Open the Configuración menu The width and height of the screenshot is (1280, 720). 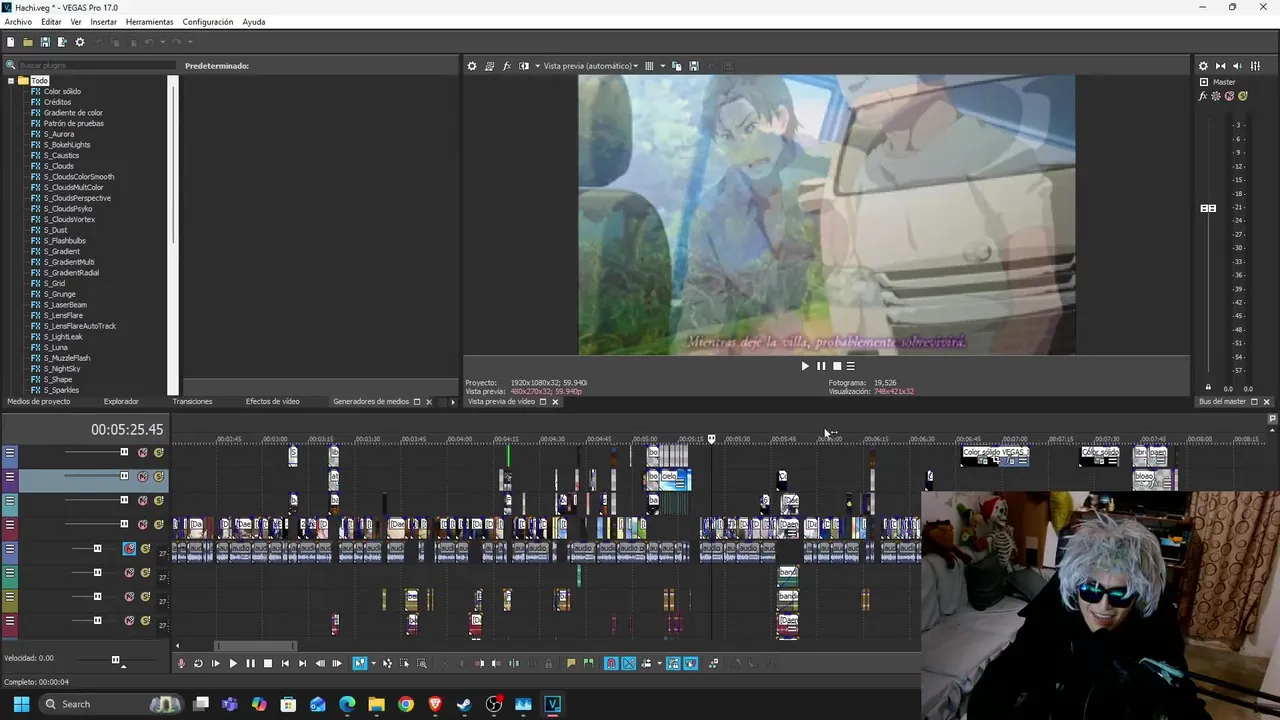[208, 22]
